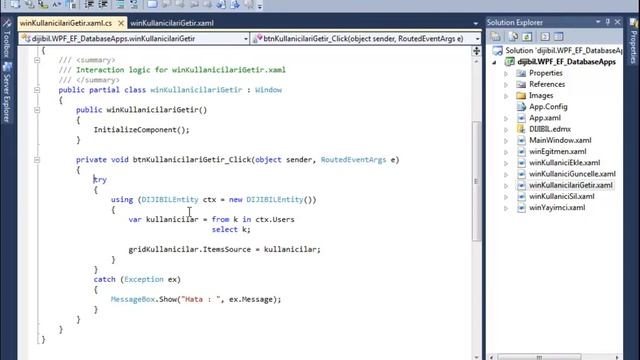Close the Solution Explorer panel
Viewport: 640px width, 360px height.
[x=618, y=22]
